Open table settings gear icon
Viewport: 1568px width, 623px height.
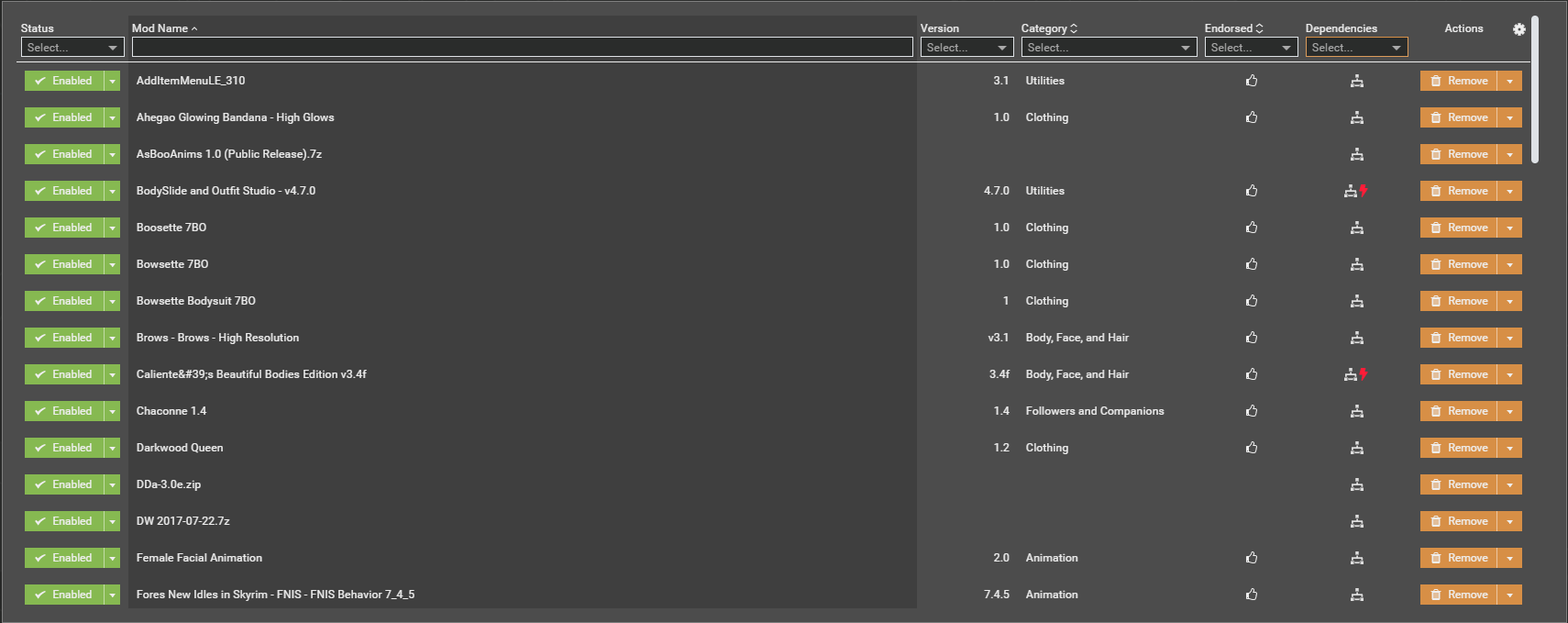click(x=1519, y=29)
